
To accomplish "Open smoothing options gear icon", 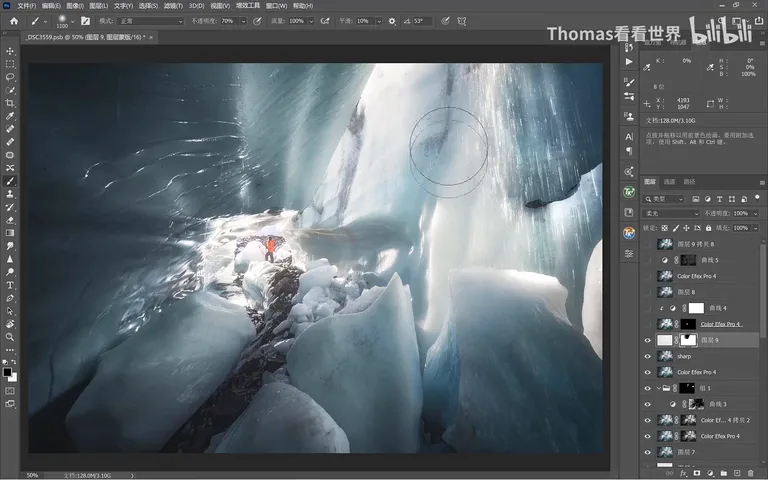I will pyautogui.click(x=392, y=21).
